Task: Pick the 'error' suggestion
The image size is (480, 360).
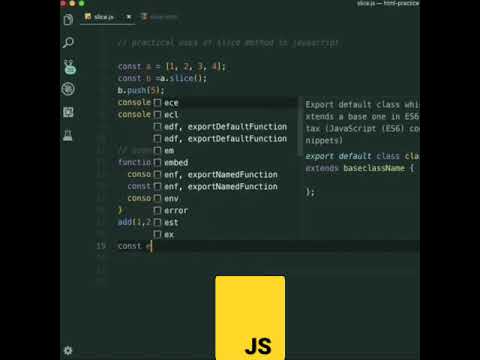Action: [x=225, y=211]
